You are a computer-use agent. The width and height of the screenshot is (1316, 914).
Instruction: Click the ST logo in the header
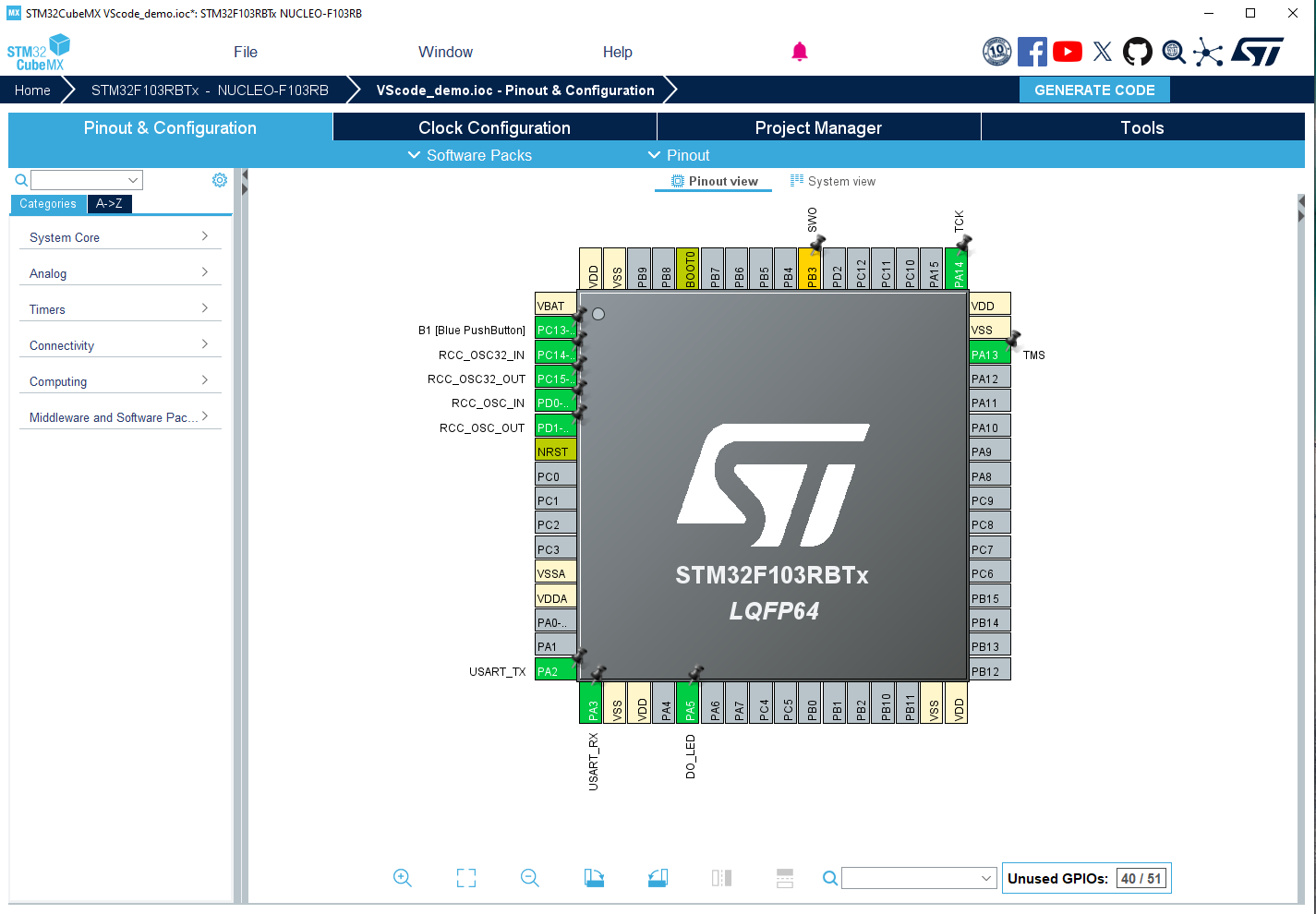tap(1258, 52)
